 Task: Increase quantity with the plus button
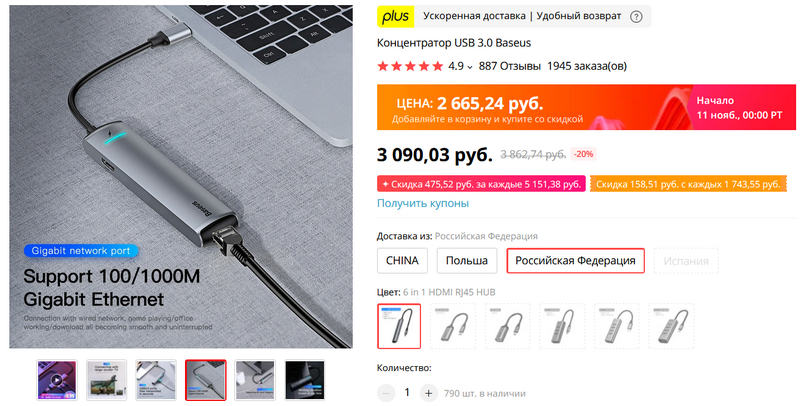(x=429, y=393)
